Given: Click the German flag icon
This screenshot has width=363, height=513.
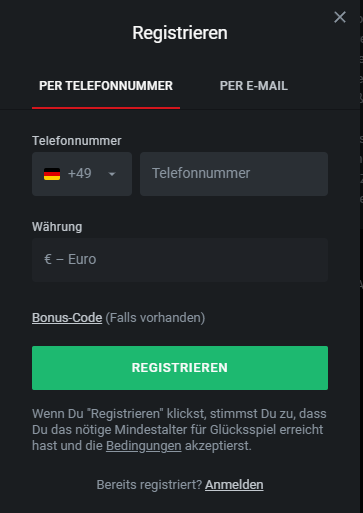Looking at the screenshot, I should [x=52, y=174].
